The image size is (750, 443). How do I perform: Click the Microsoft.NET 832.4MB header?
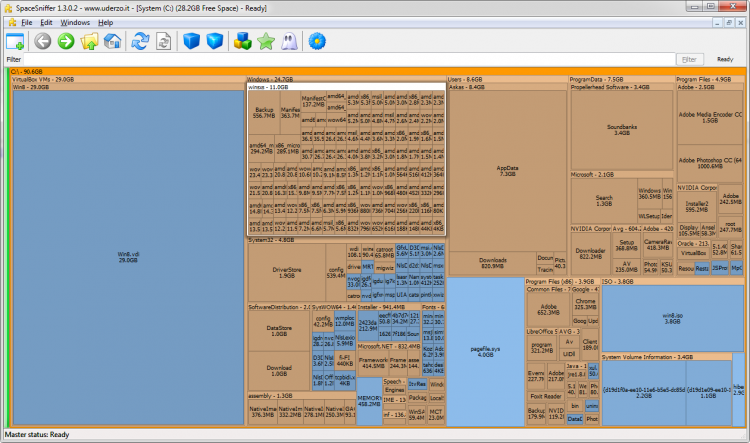[388, 346]
